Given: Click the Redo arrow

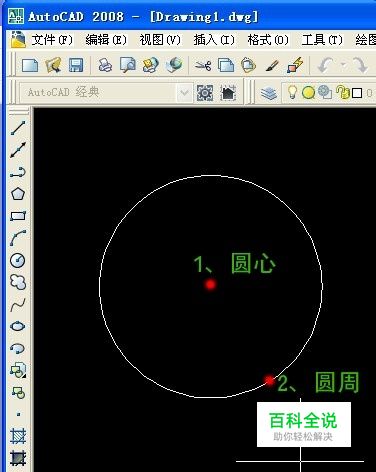Looking at the screenshot, I should pos(360,65).
